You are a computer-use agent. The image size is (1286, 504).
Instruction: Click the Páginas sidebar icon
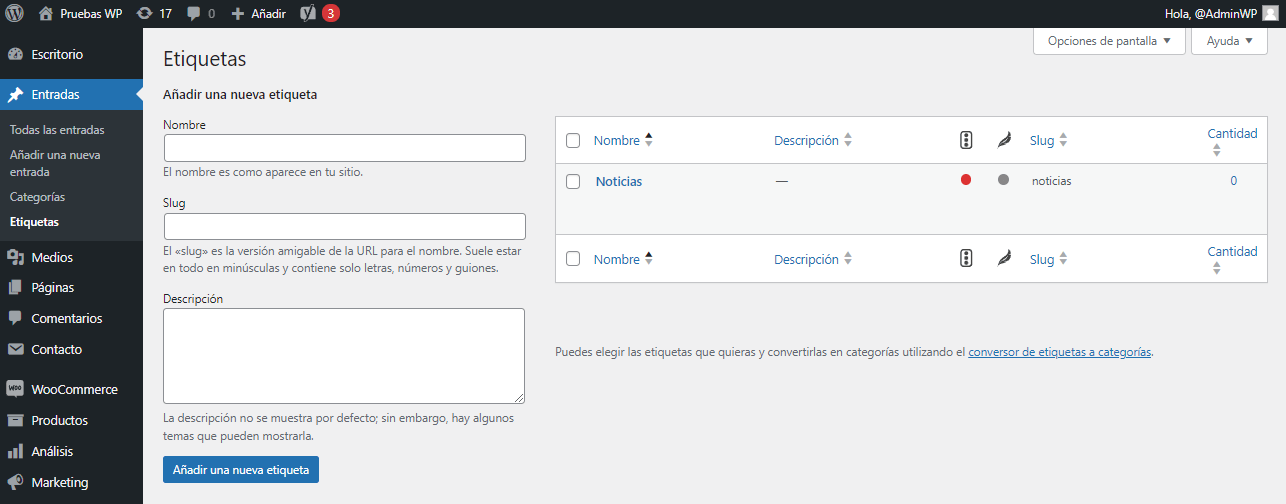click(x=15, y=288)
